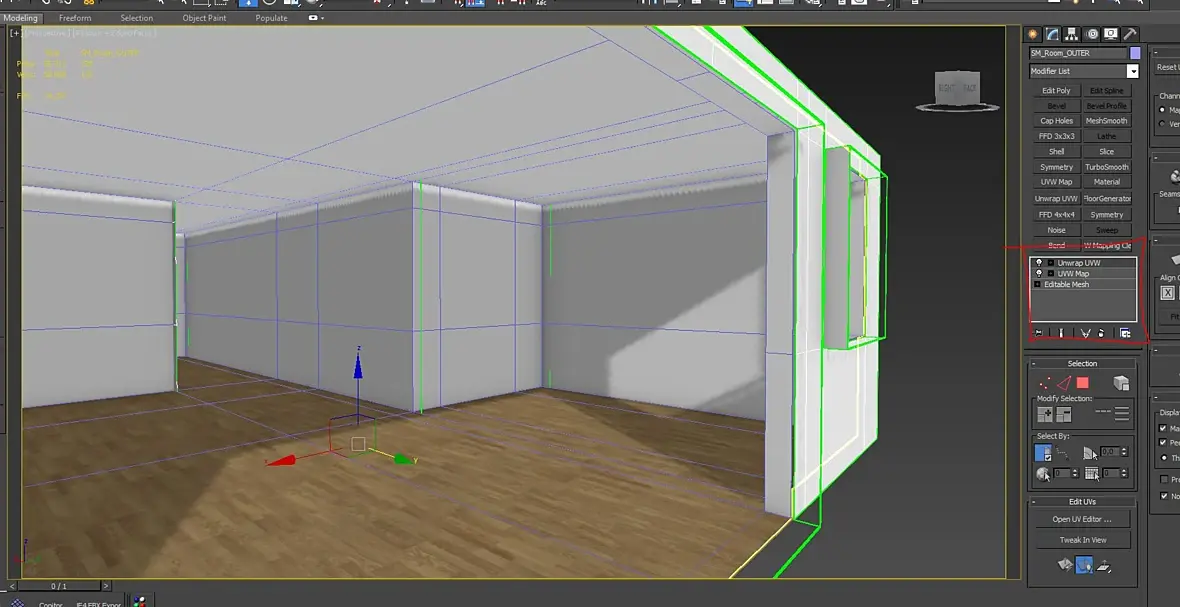Add Edit Poly modifier
This screenshot has width=1180, height=607.
(x=1057, y=90)
